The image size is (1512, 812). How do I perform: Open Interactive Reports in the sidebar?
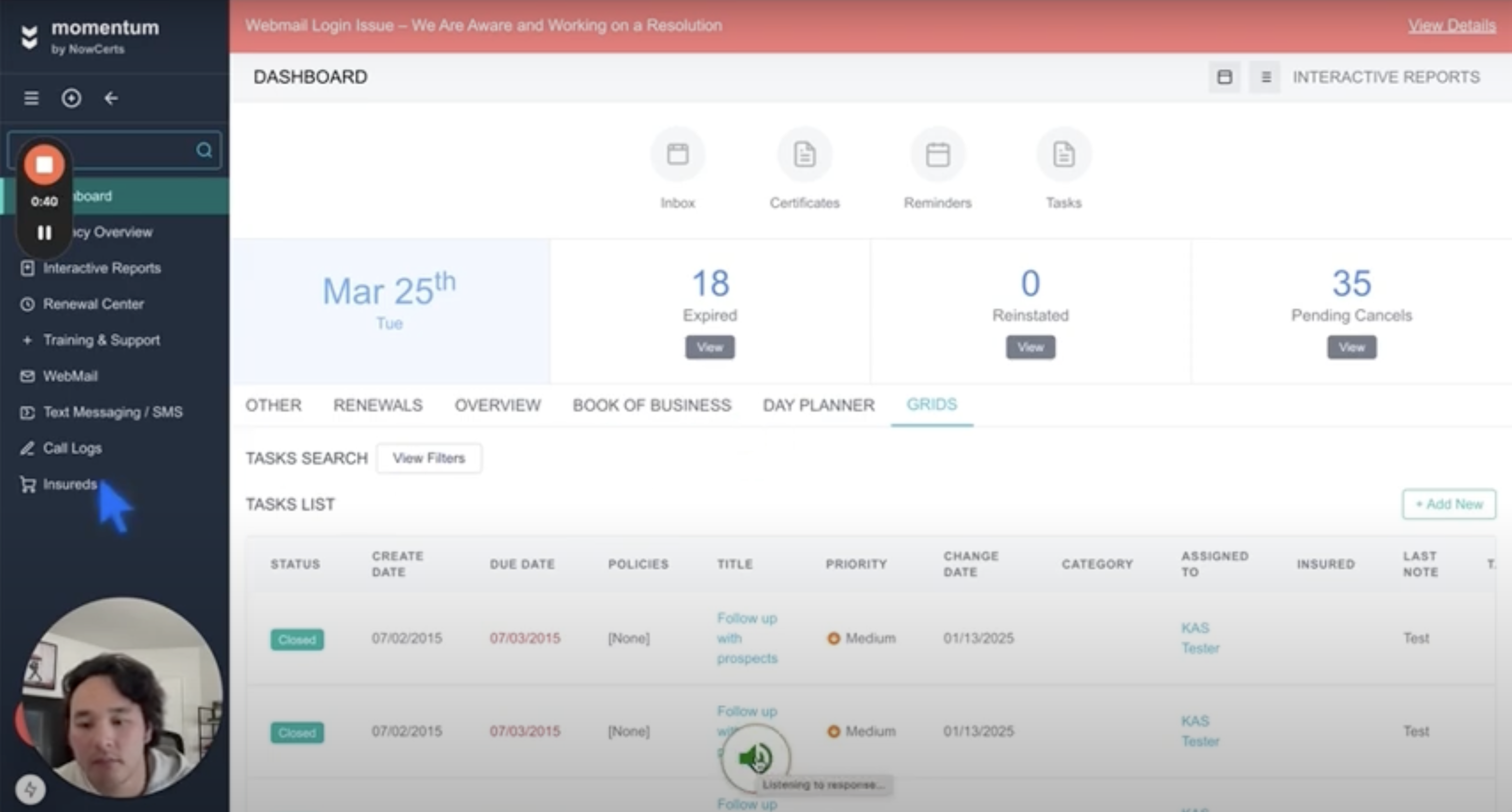101,268
